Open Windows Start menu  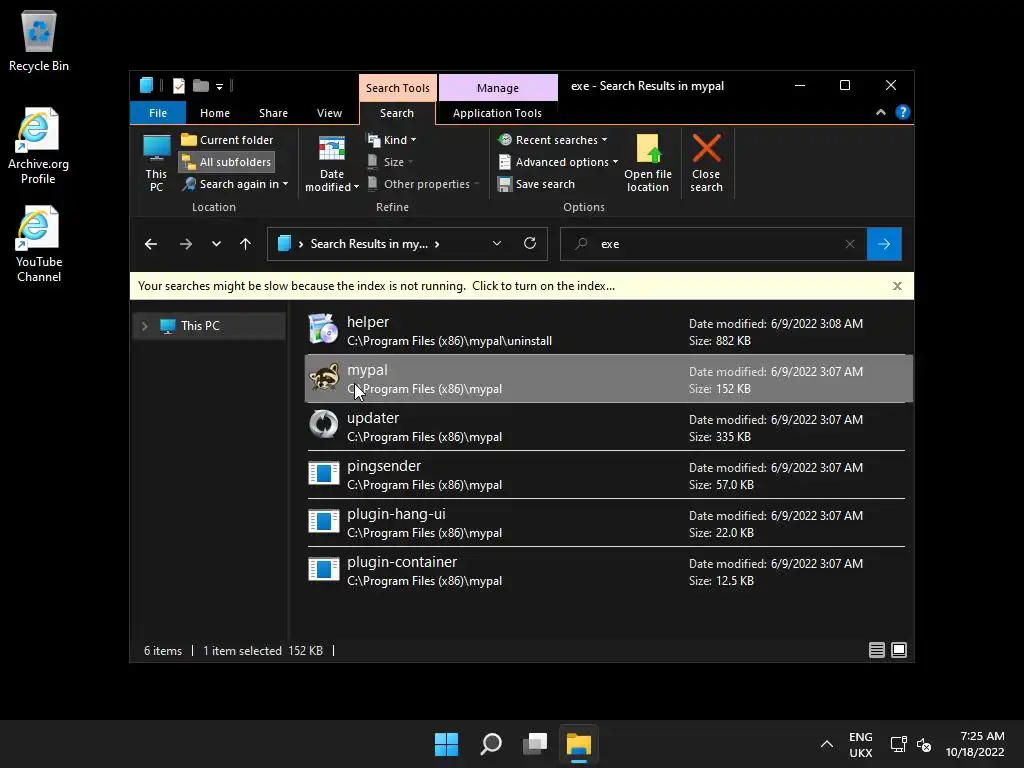click(447, 744)
